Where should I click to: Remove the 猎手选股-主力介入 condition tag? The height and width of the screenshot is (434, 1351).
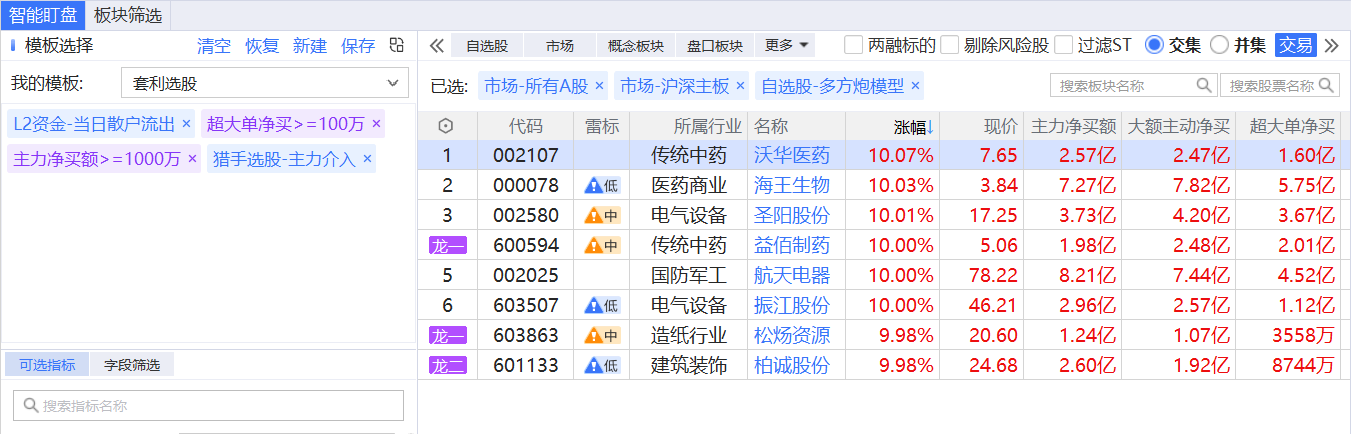click(367, 159)
